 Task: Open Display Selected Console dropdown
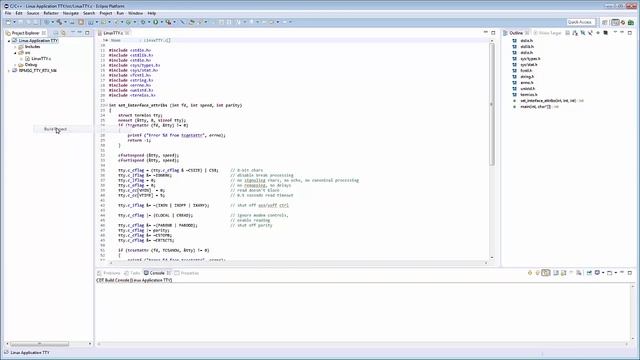tap(603, 273)
